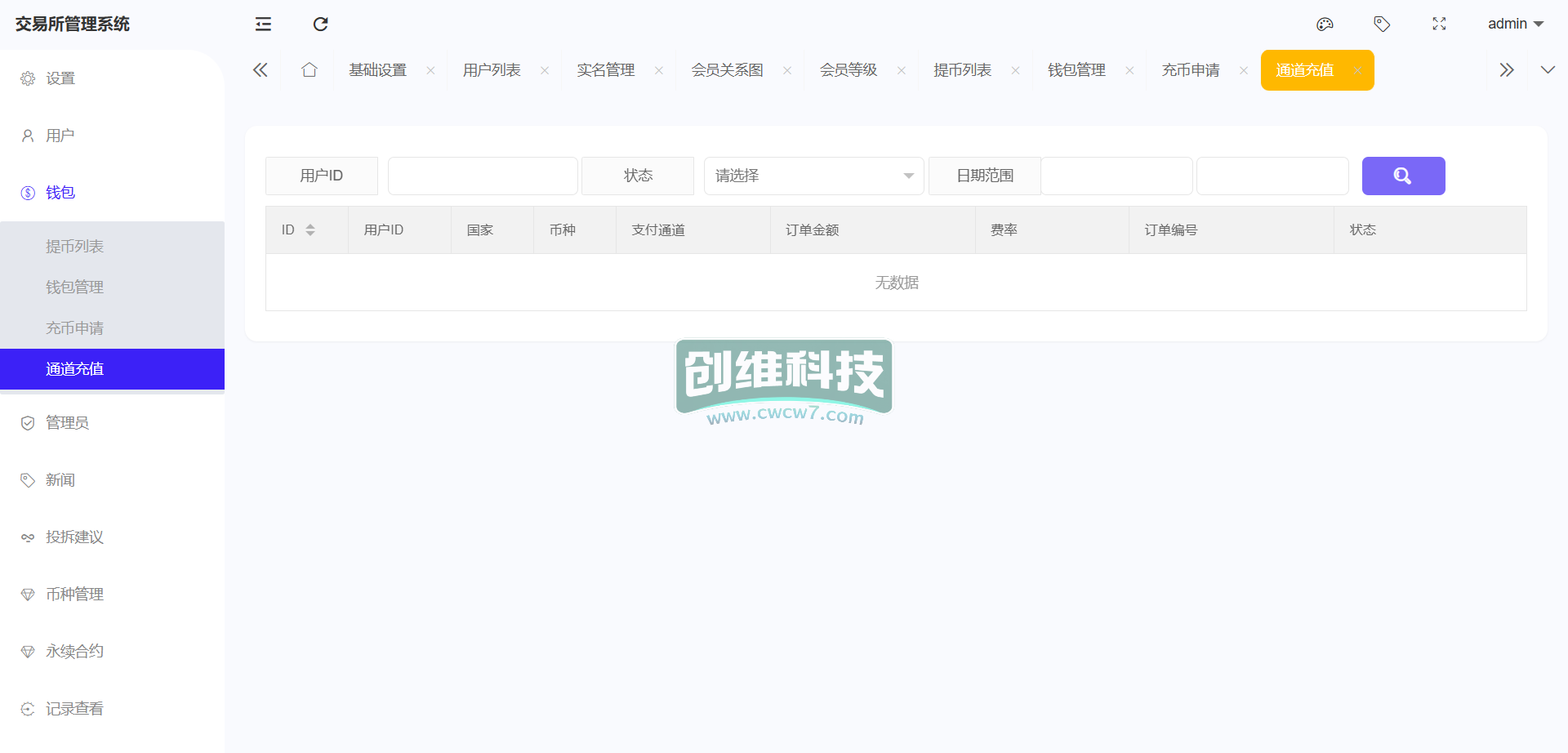
Task: Expand the tab options chevron dropdown
Action: [1548, 70]
